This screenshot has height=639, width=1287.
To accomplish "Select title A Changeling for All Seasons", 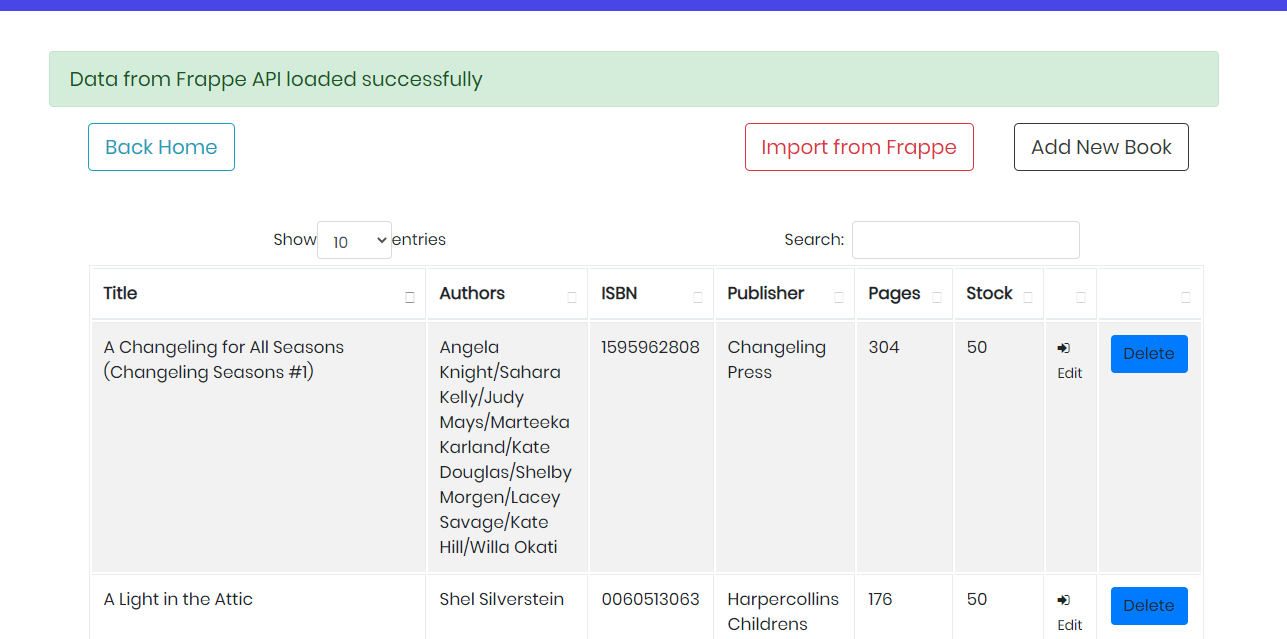I will (x=224, y=360).
